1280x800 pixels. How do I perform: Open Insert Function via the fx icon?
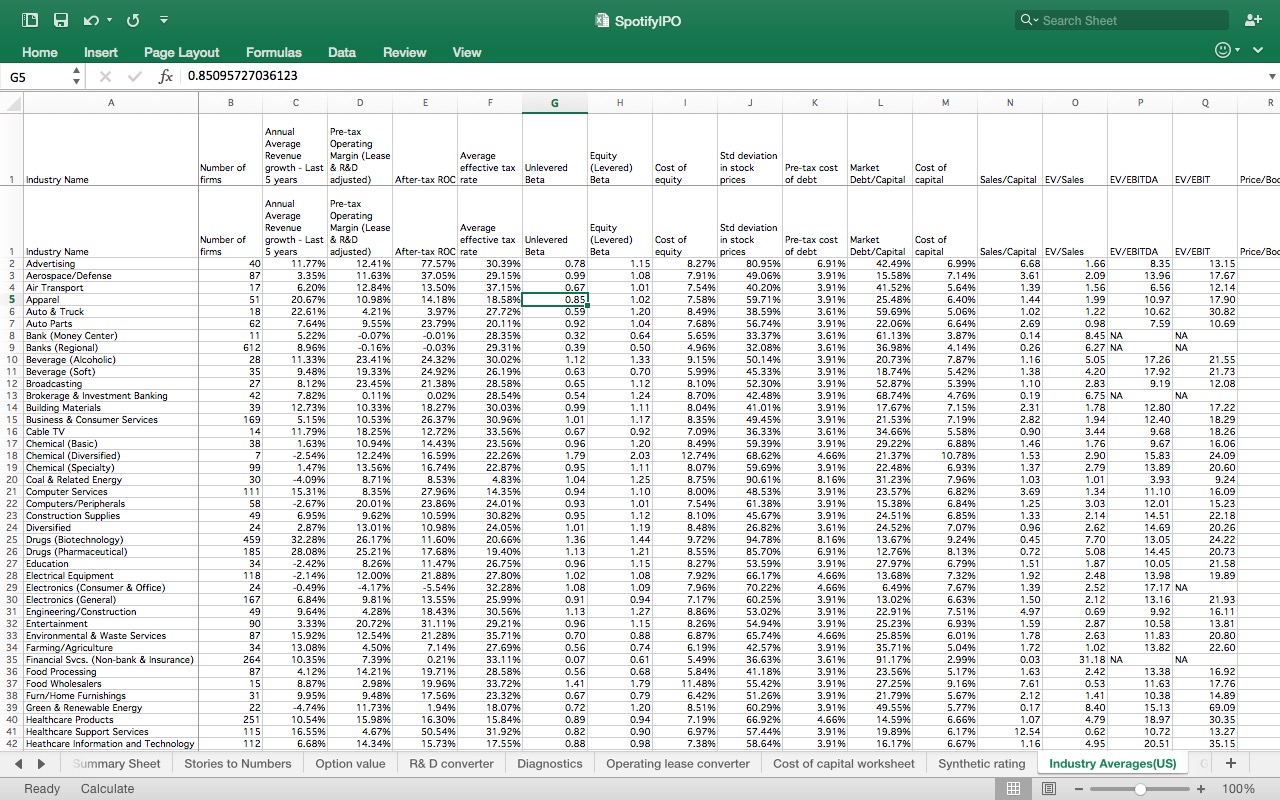point(166,76)
